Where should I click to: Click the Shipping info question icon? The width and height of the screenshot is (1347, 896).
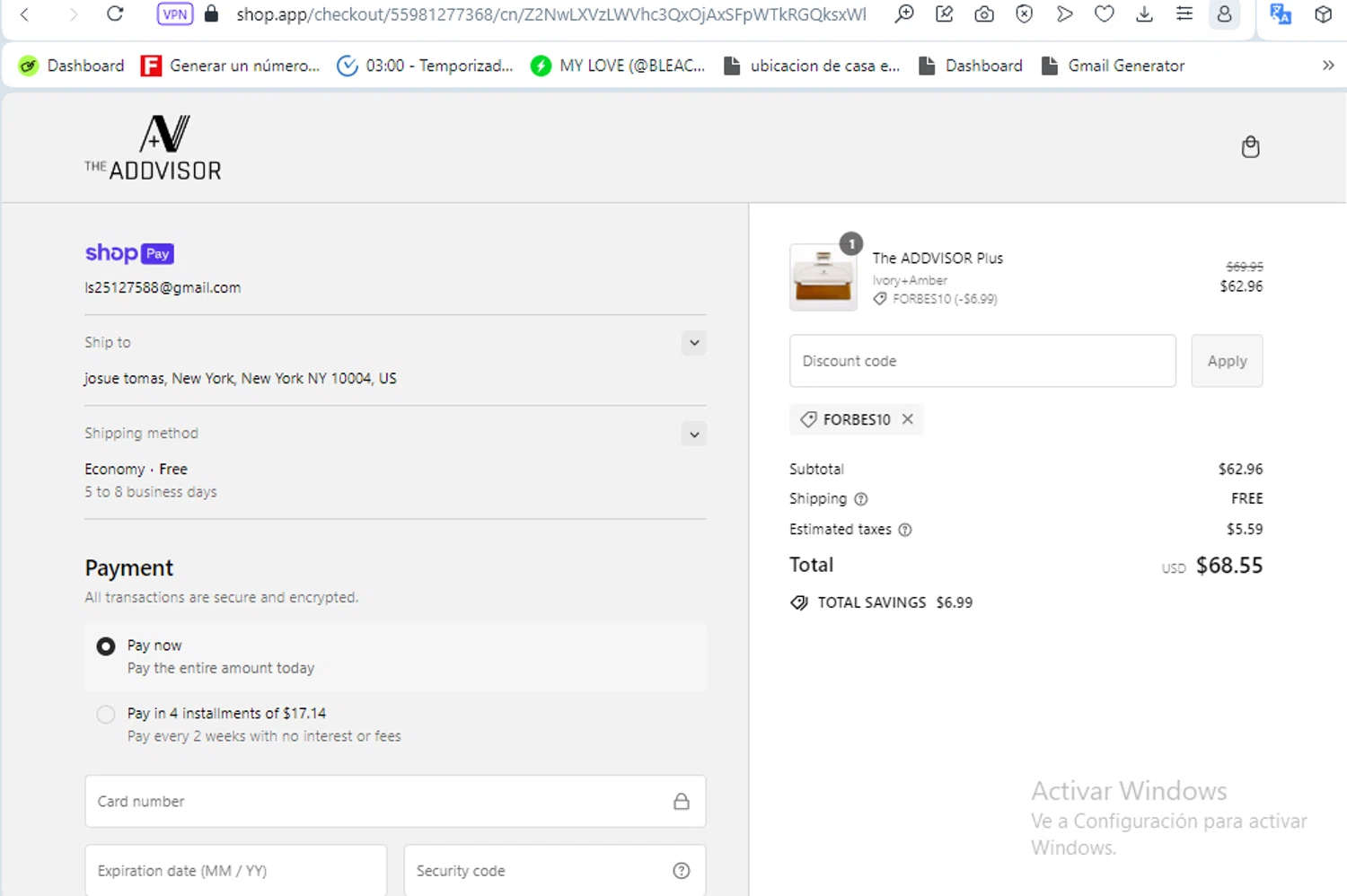861,499
